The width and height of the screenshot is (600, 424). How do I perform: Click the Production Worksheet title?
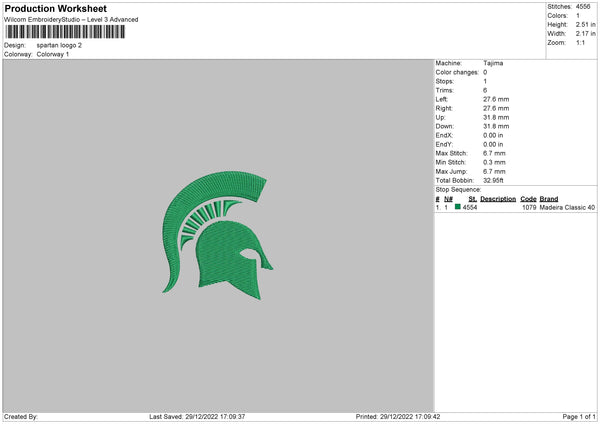55,8
